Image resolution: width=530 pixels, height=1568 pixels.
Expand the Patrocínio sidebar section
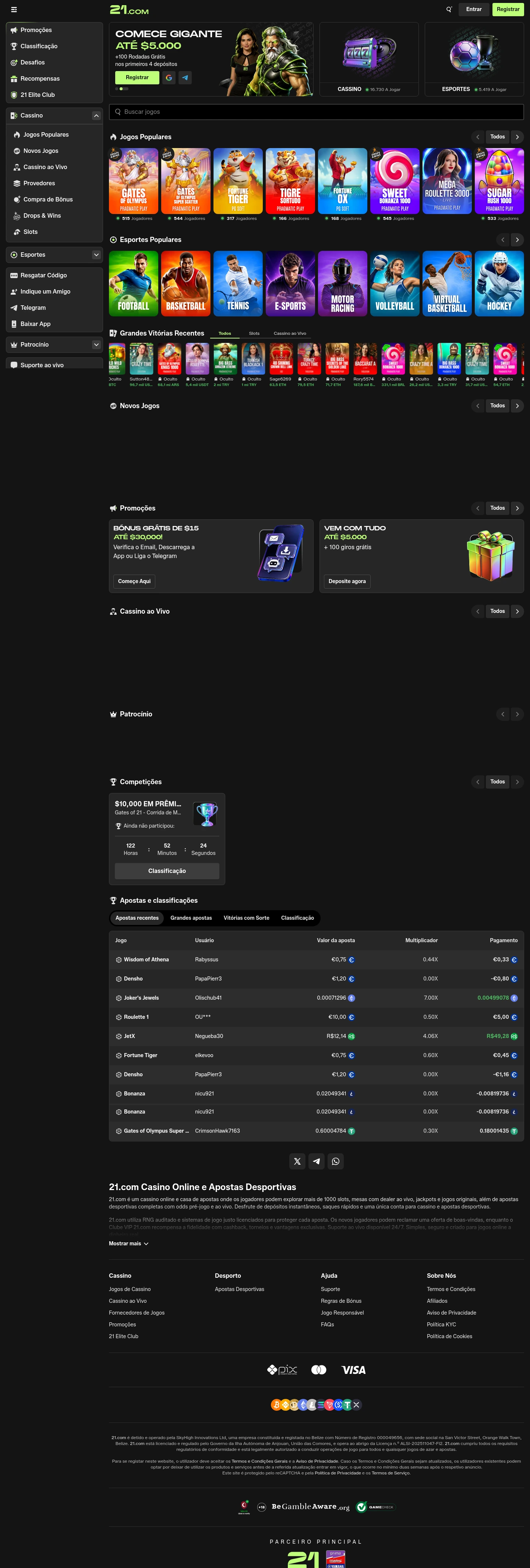coord(96,344)
